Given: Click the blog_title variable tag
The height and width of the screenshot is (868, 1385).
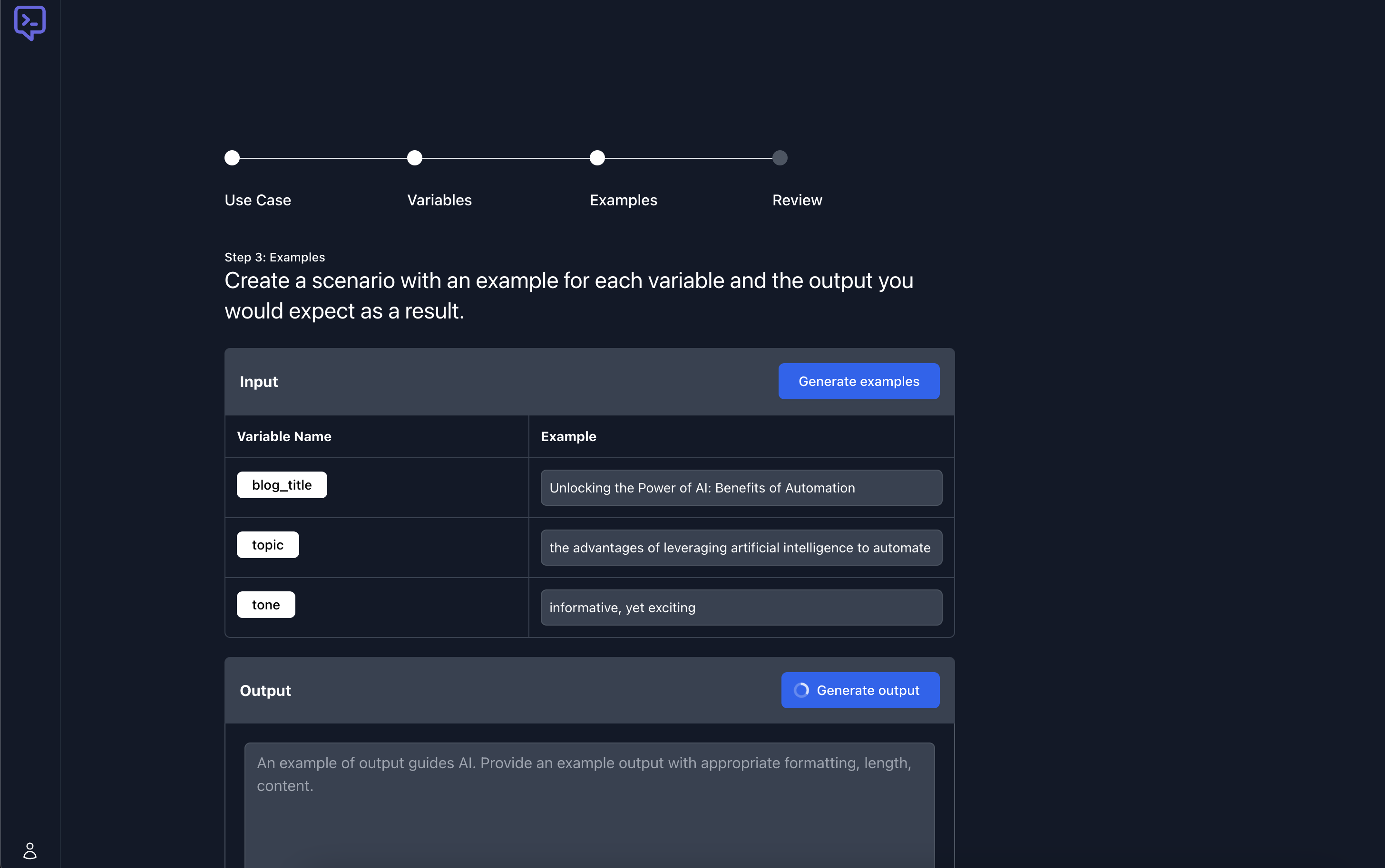Looking at the screenshot, I should tap(282, 485).
